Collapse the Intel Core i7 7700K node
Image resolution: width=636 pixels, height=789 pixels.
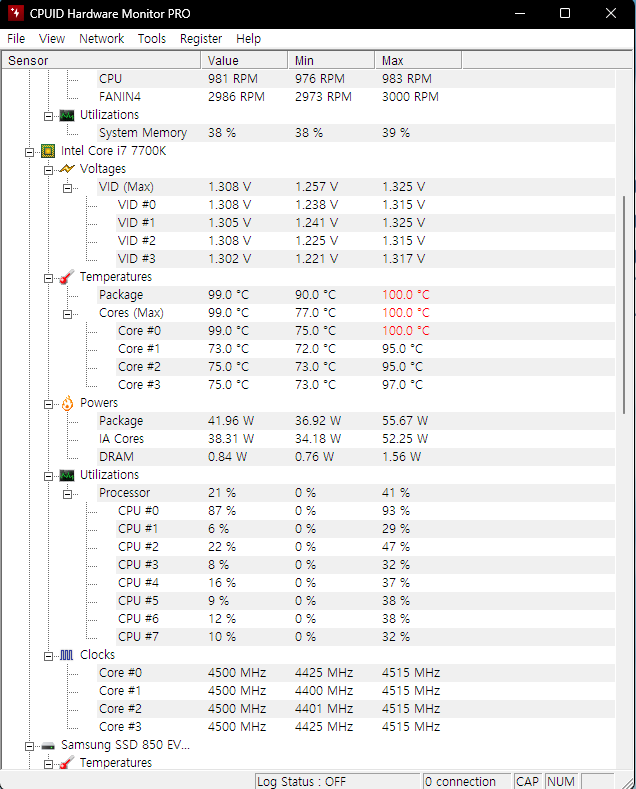coord(30,151)
